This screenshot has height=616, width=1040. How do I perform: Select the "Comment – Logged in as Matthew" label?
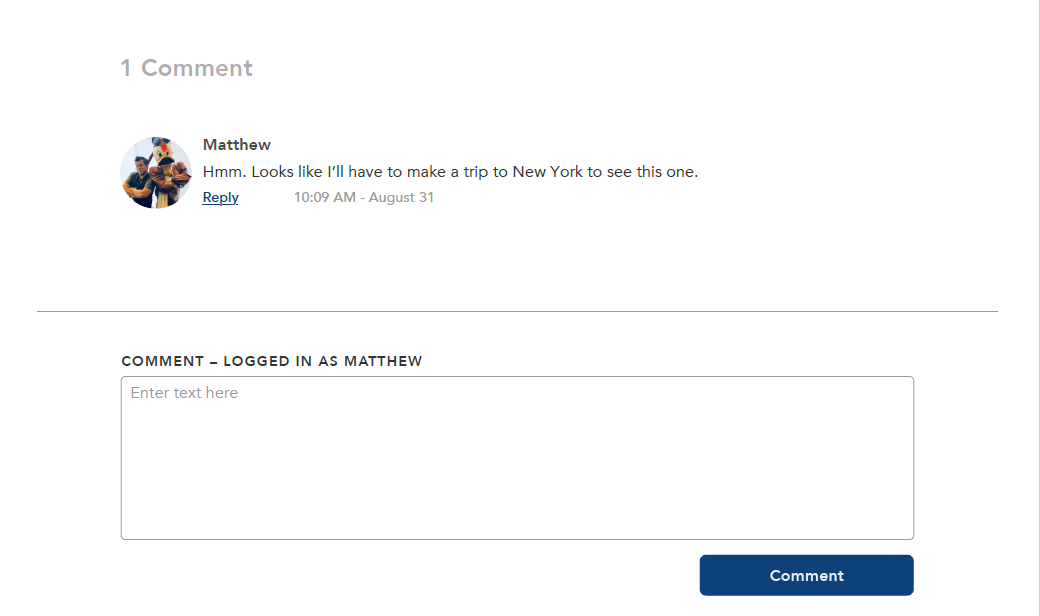click(272, 361)
